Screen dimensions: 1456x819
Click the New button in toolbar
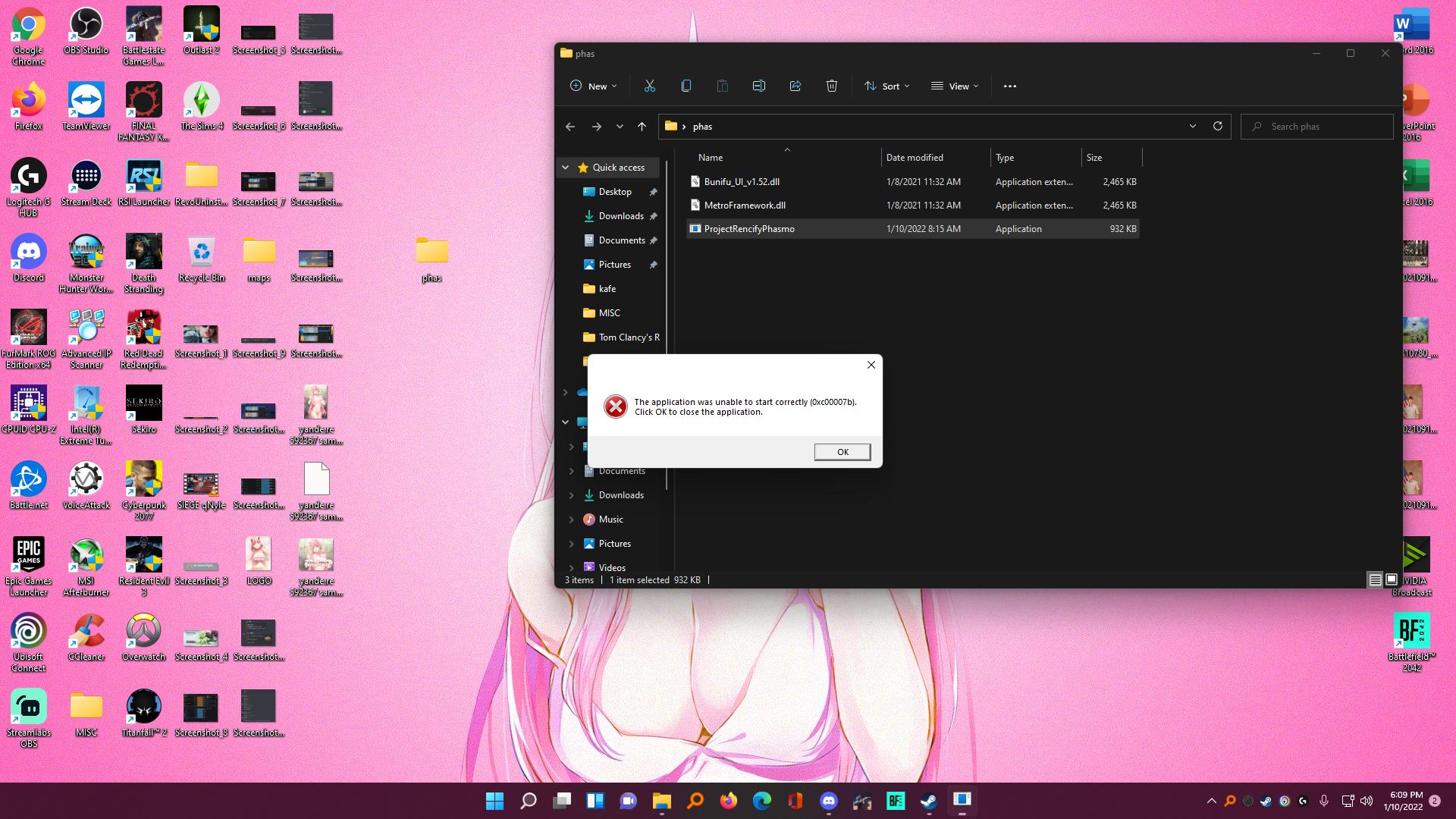tap(593, 86)
